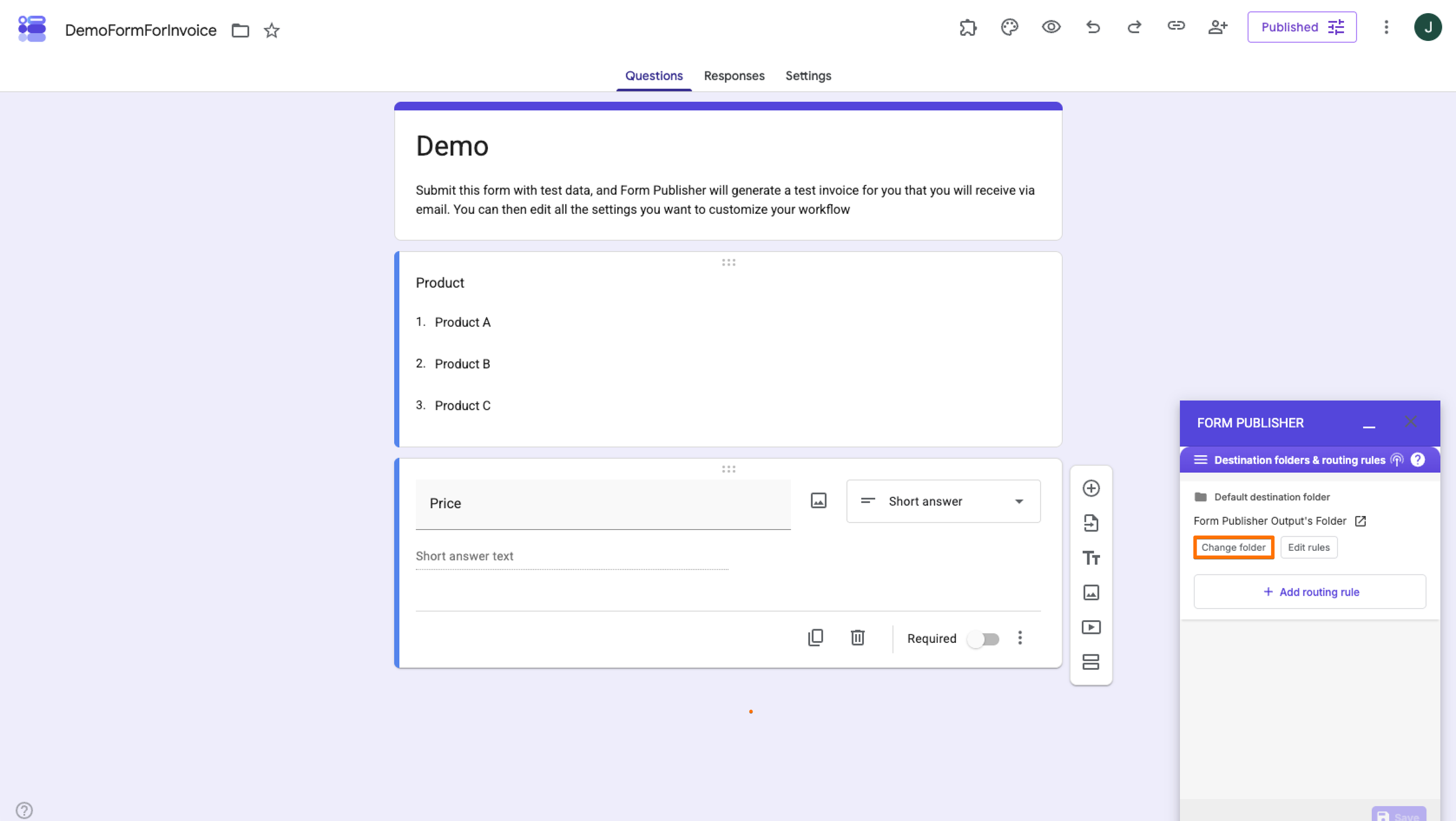Click the DemoFormForInvoice file name
The image size is (1456, 821).
click(140, 30)
